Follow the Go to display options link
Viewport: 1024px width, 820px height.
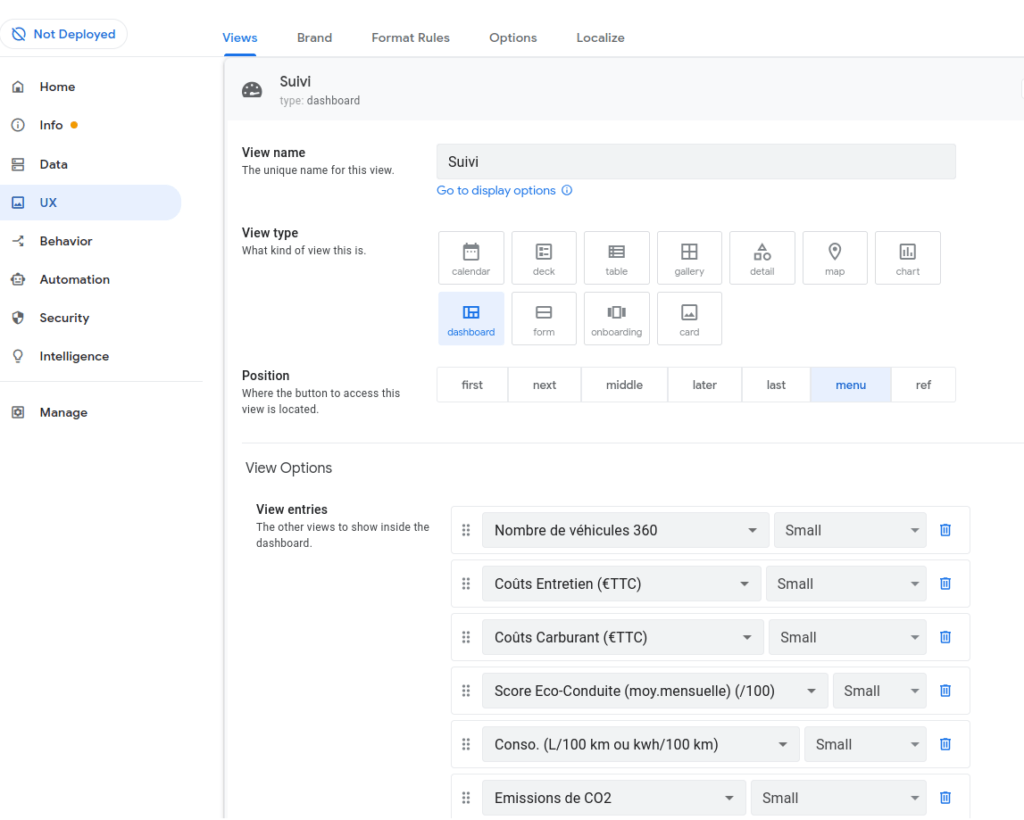click(x=496, y=190)
